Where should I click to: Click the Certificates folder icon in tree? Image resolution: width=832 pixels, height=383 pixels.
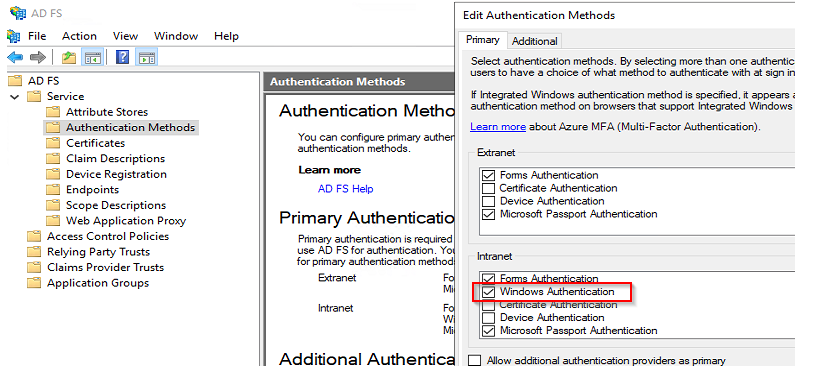pyautogui.click(x=53, y=143)
